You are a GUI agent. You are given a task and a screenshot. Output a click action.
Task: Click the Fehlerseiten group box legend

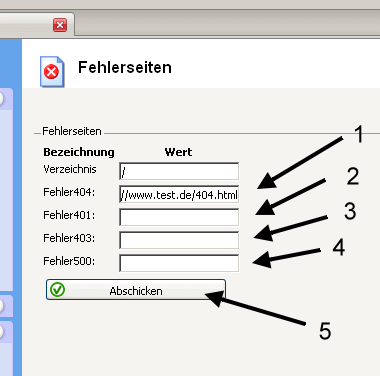(72, 131)
